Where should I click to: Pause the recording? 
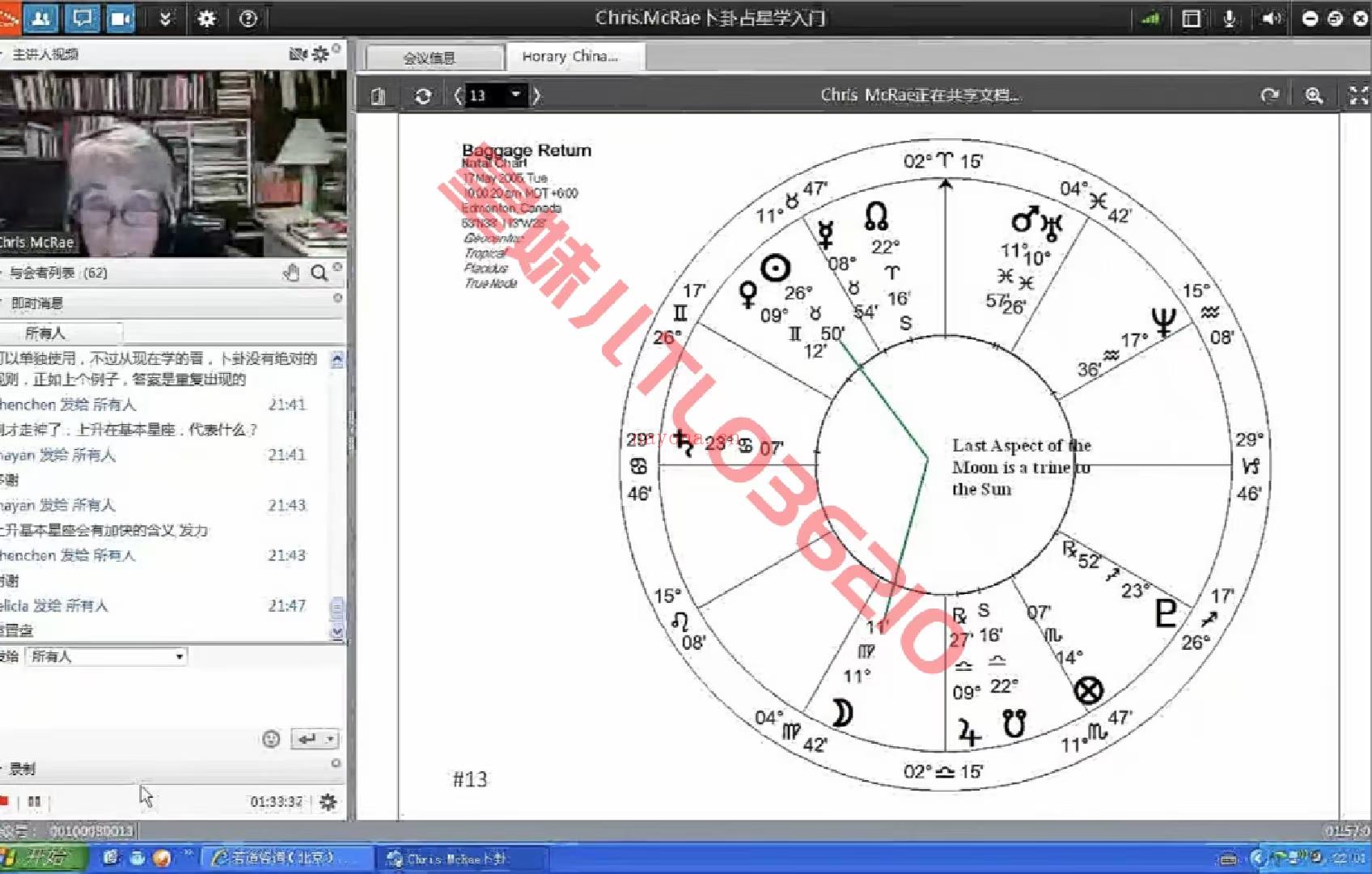click(34, 801)
